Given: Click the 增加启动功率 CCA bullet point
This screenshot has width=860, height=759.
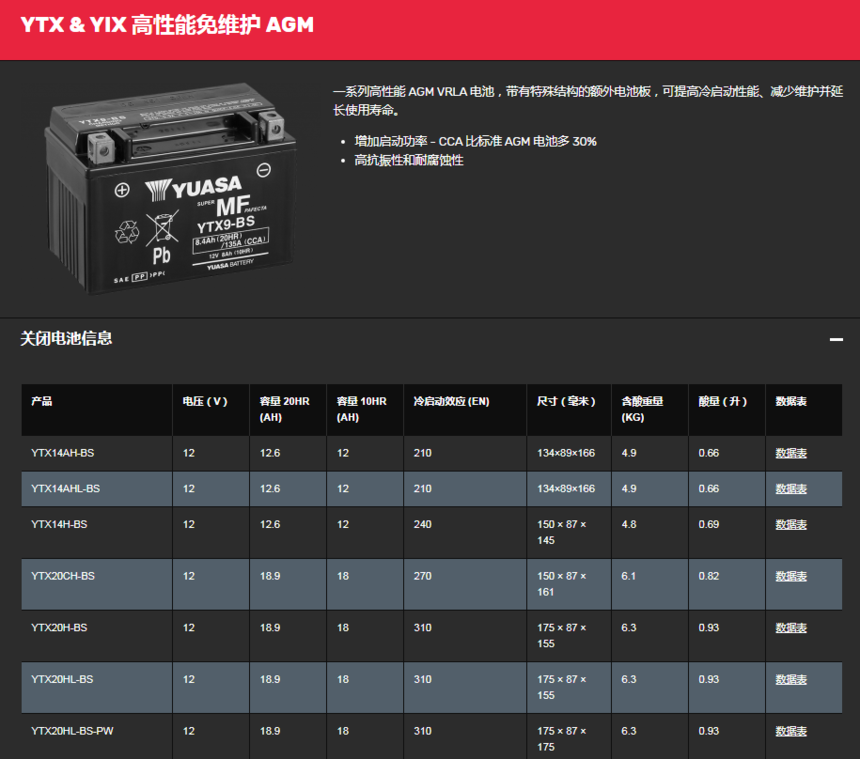Looking at the screenshot, I should coord(475,141).
